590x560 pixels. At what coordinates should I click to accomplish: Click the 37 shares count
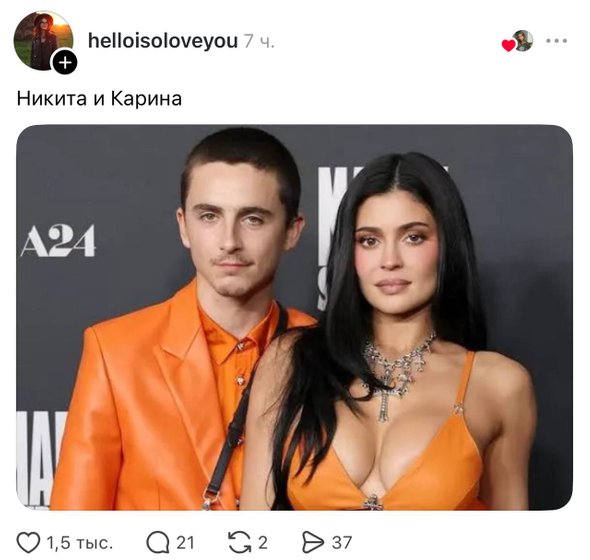342,543
